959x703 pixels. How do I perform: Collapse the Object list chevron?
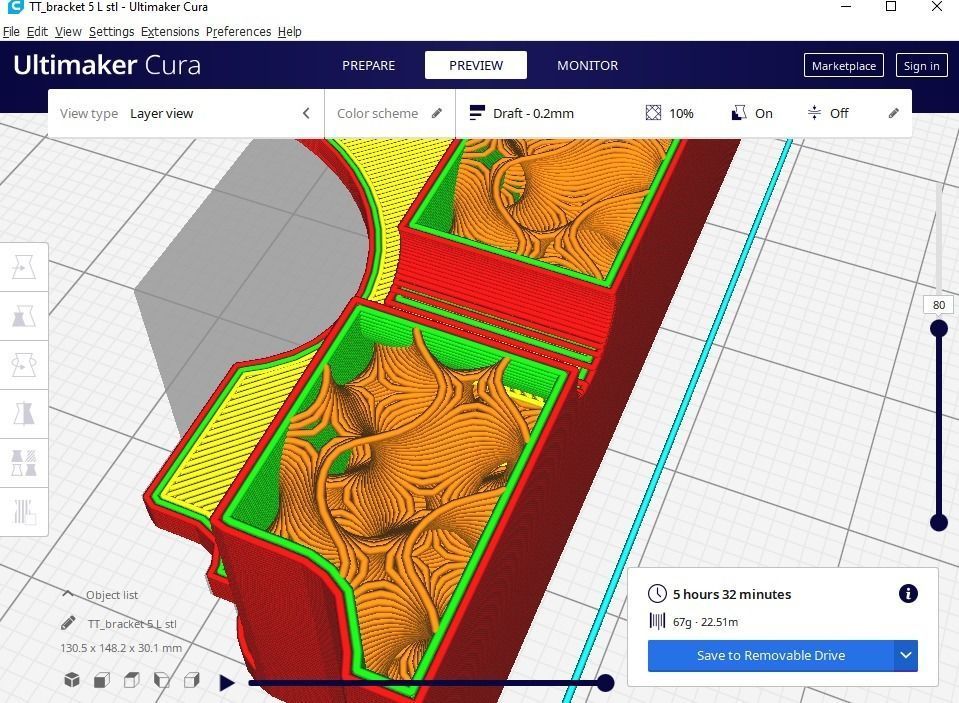[68, 594]
